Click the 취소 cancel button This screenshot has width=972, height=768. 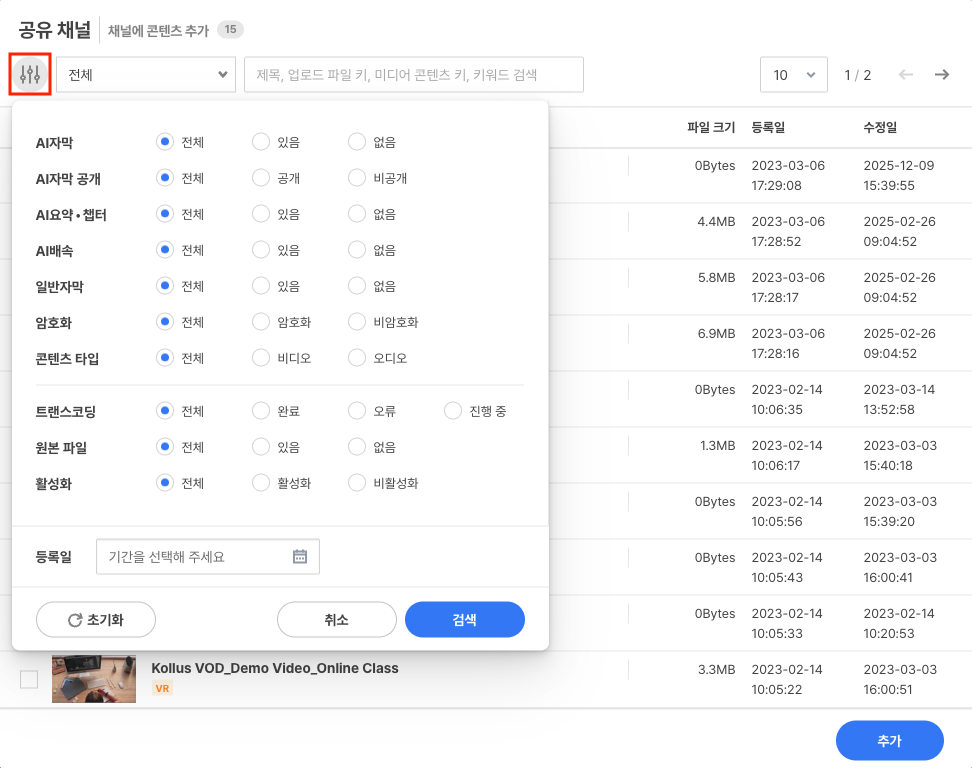(337, 619)
